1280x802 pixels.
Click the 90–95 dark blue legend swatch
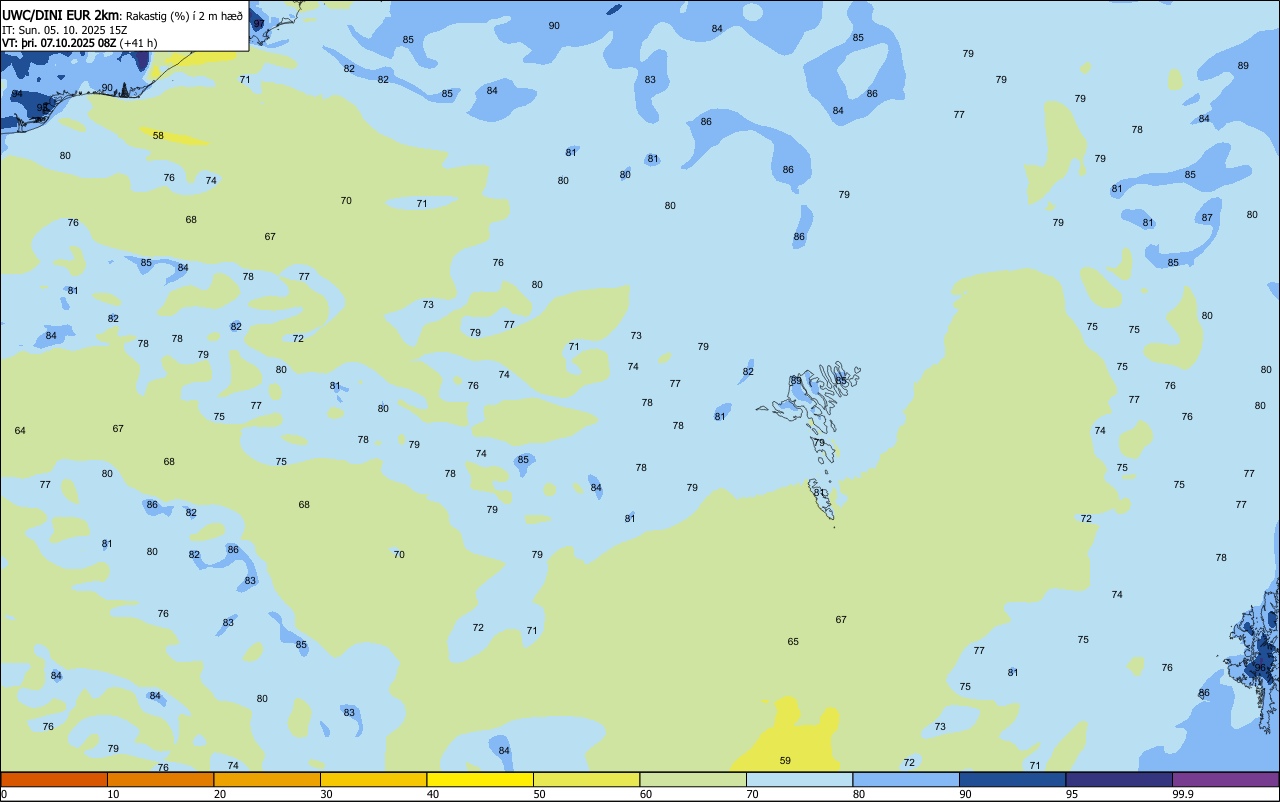pyautogui.click(x=1012, y=779)
